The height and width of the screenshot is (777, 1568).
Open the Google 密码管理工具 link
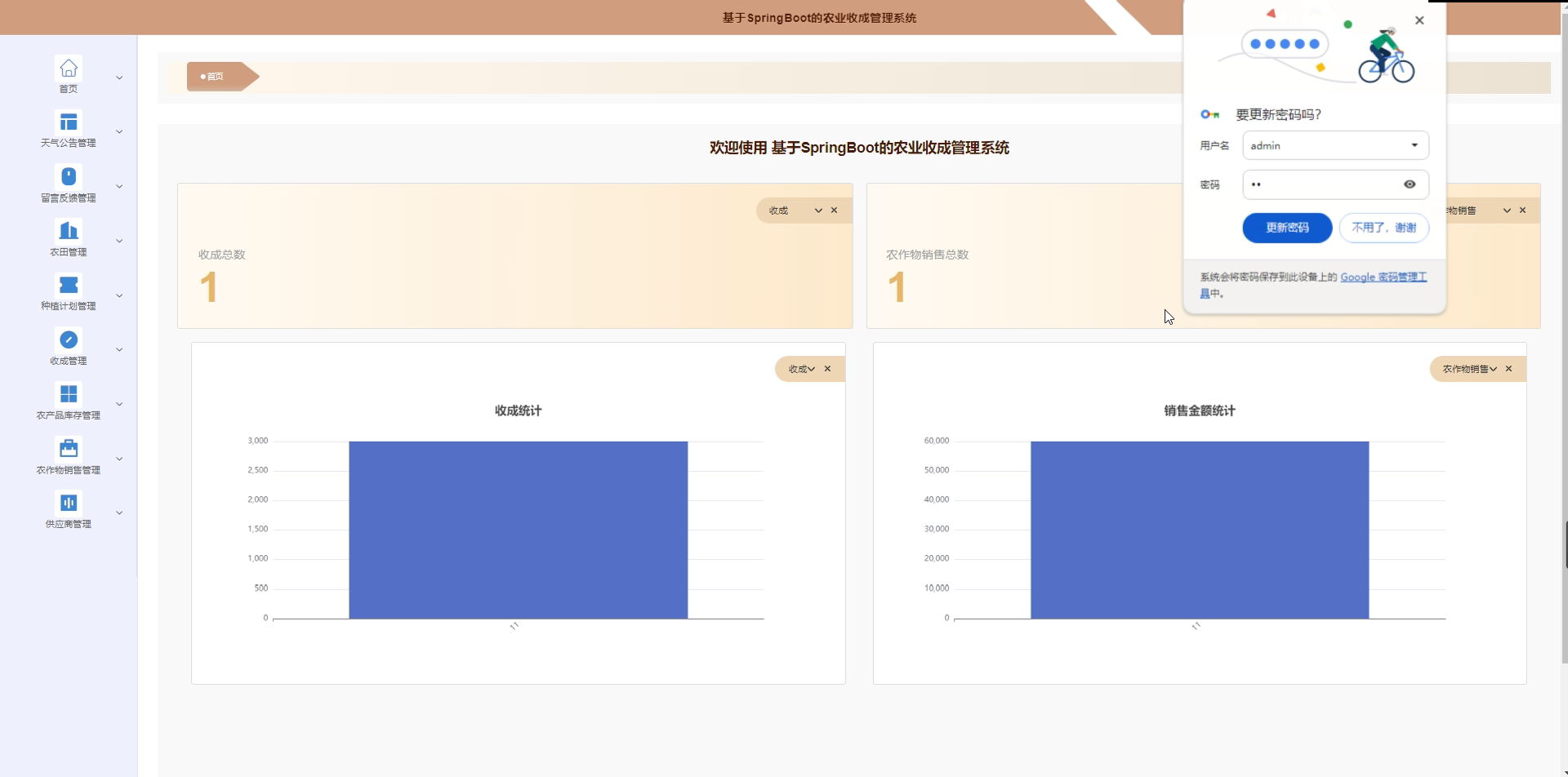1383,277
